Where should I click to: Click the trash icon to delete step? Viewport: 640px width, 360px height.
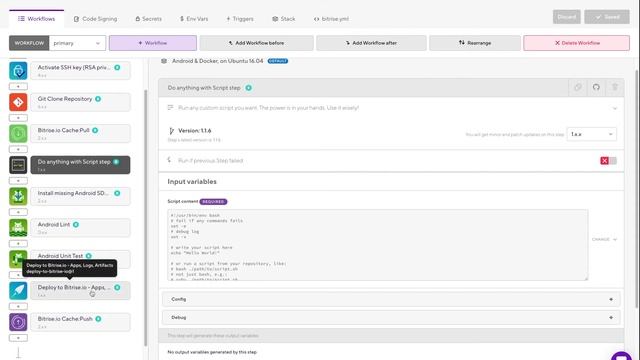615,87
